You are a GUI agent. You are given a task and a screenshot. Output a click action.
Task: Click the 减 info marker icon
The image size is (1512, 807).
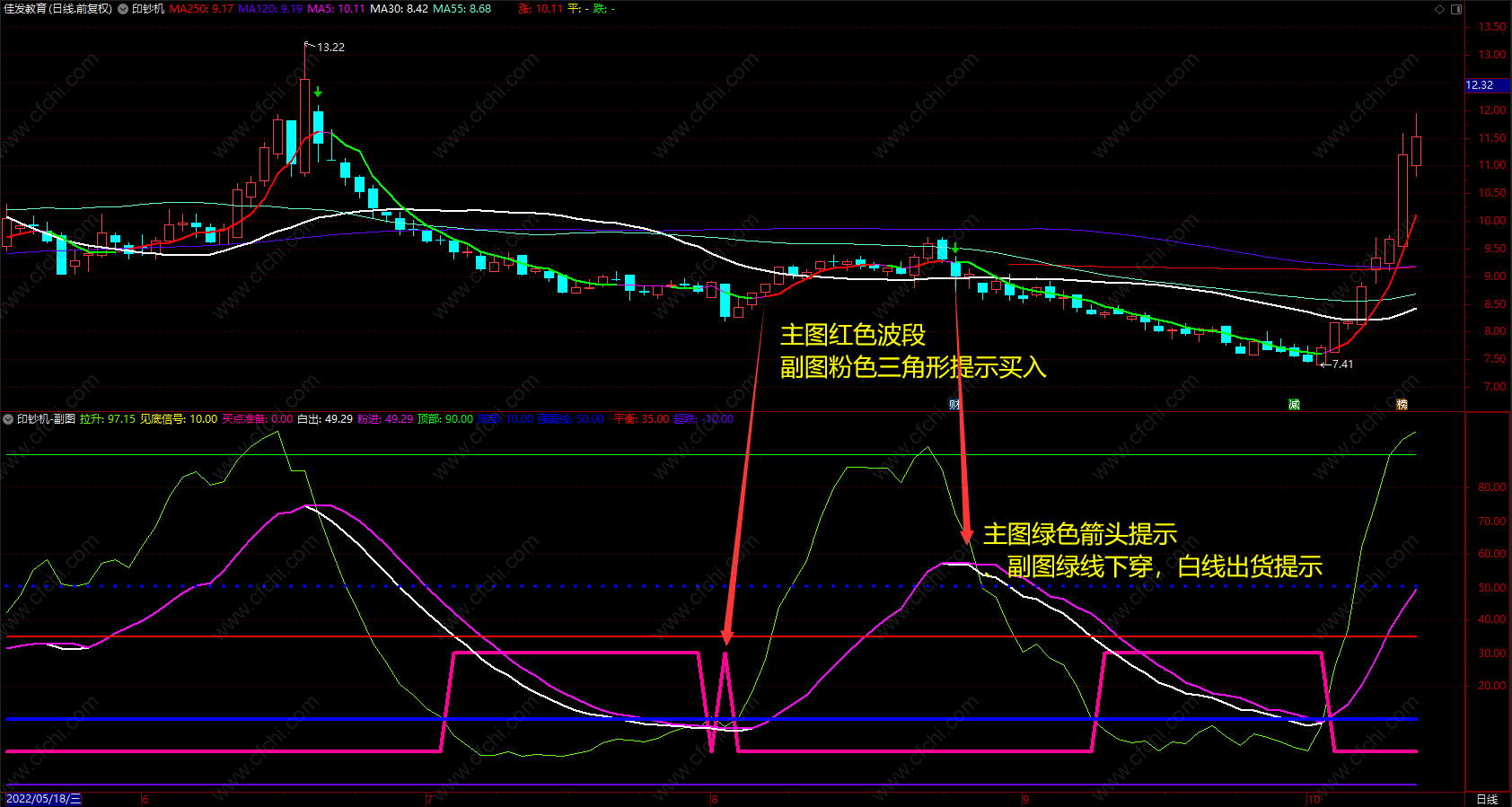tap(1294, 405)
